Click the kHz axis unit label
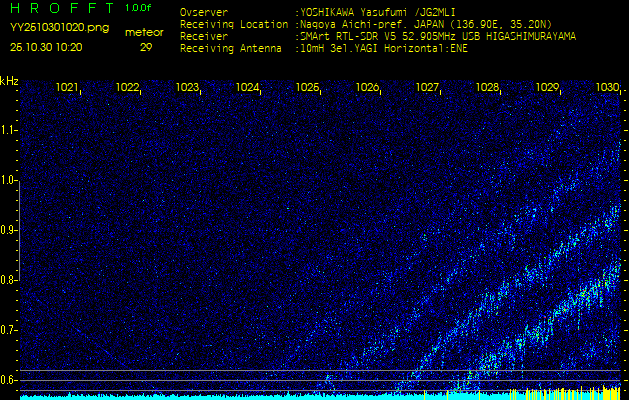Screen dimensions: 629x400 [x=9, y=82]
